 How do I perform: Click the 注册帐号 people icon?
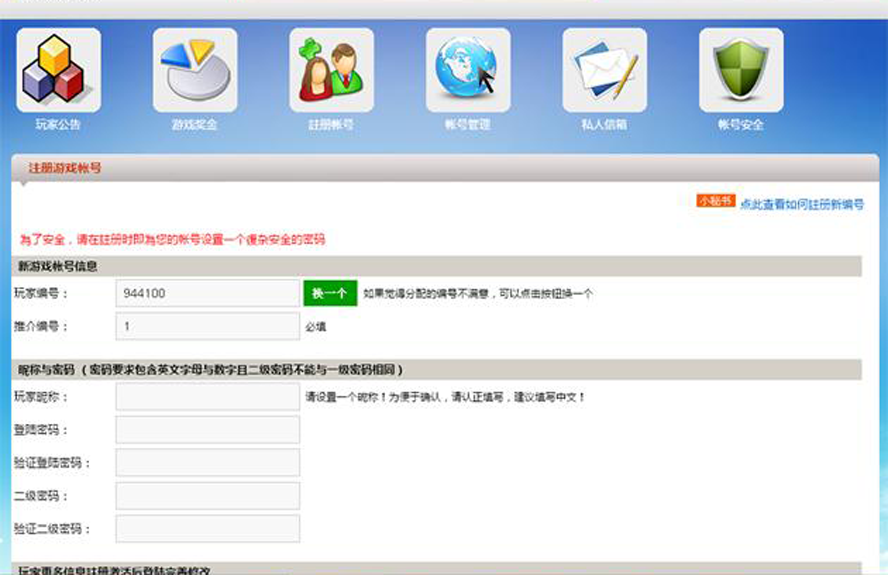tap(331, 70)
